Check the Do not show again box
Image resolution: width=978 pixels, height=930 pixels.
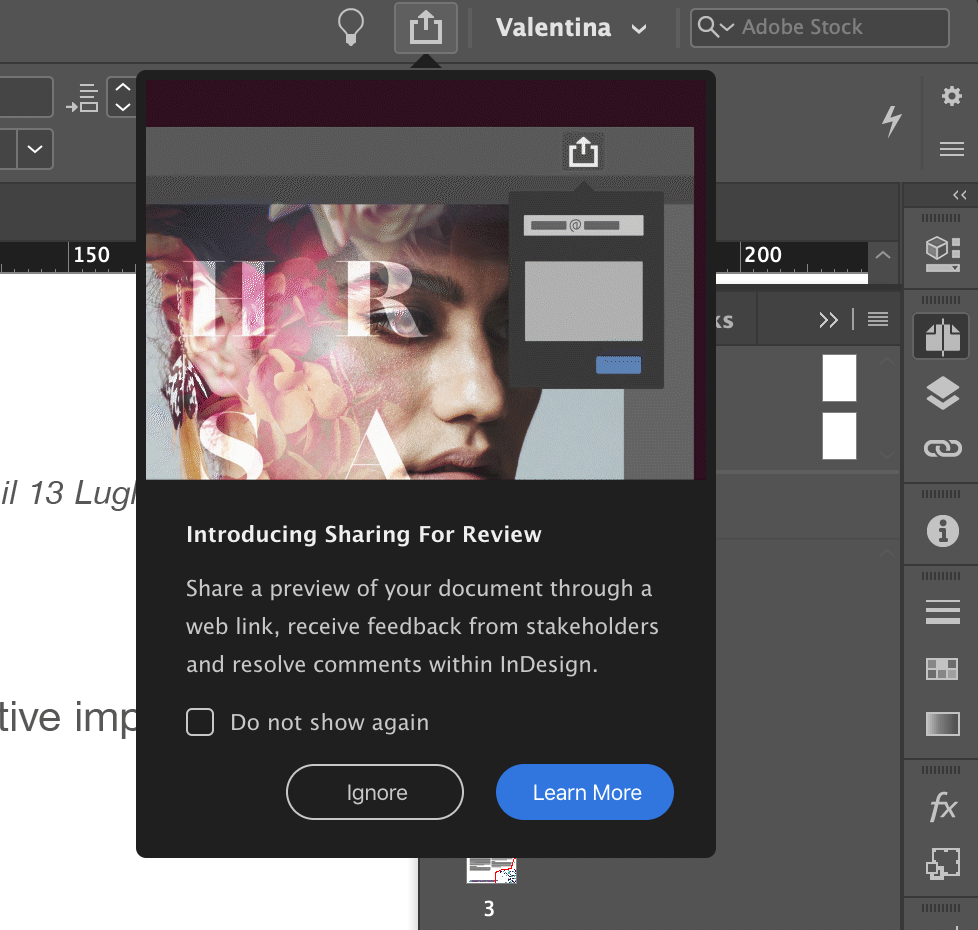click(200, 722)
